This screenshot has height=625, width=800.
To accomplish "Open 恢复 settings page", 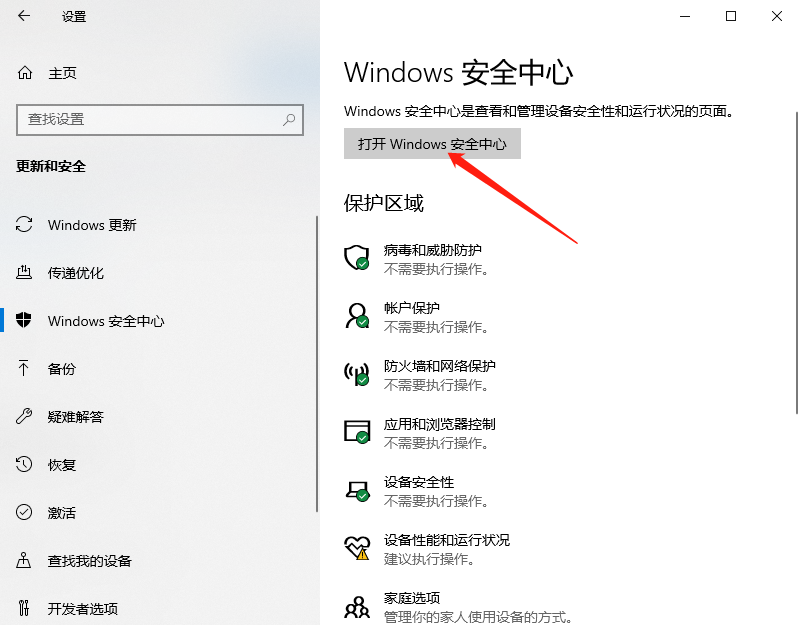I will [x=62, y=465].
